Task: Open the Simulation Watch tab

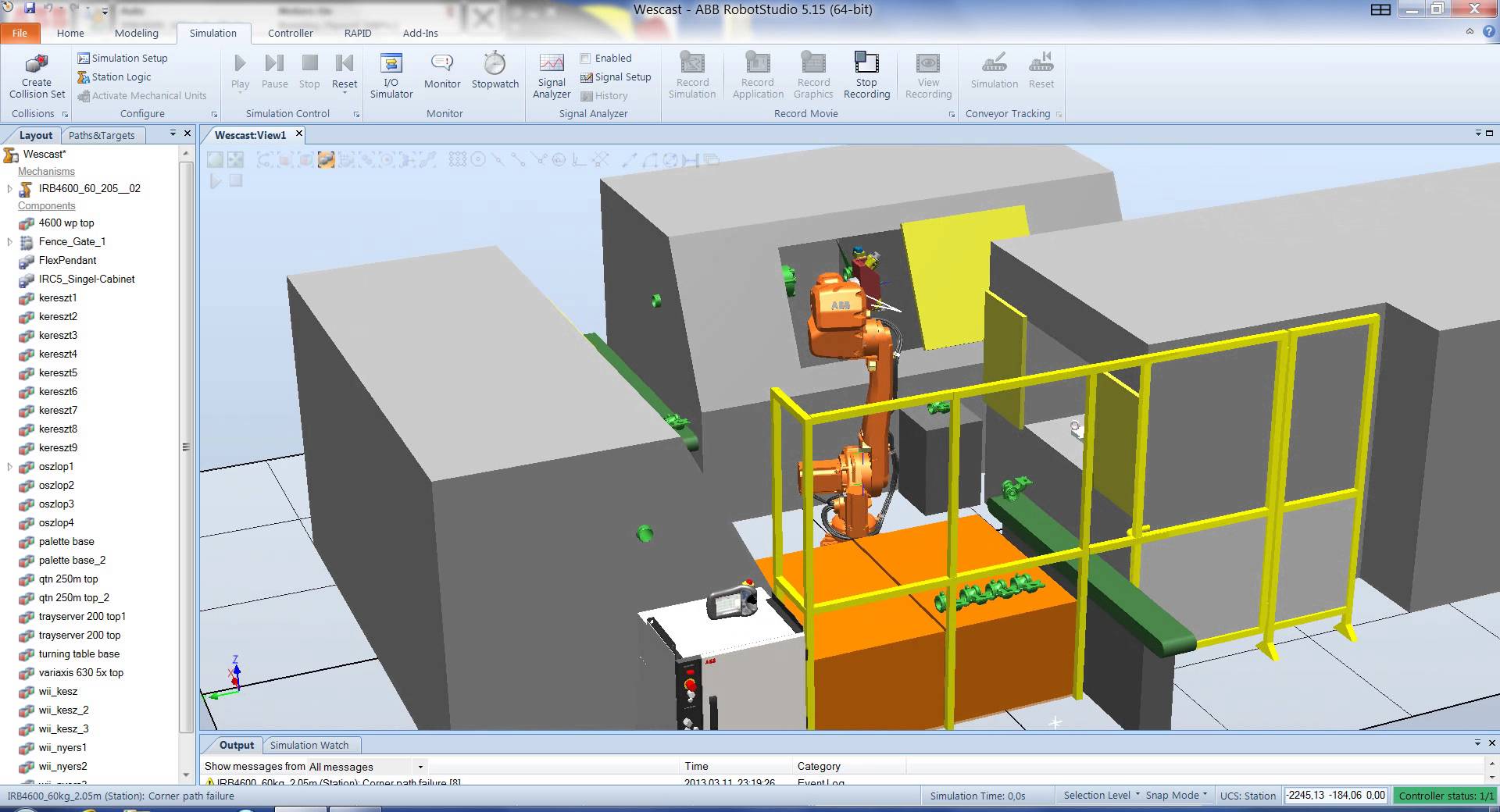Action: pos(309,745)
